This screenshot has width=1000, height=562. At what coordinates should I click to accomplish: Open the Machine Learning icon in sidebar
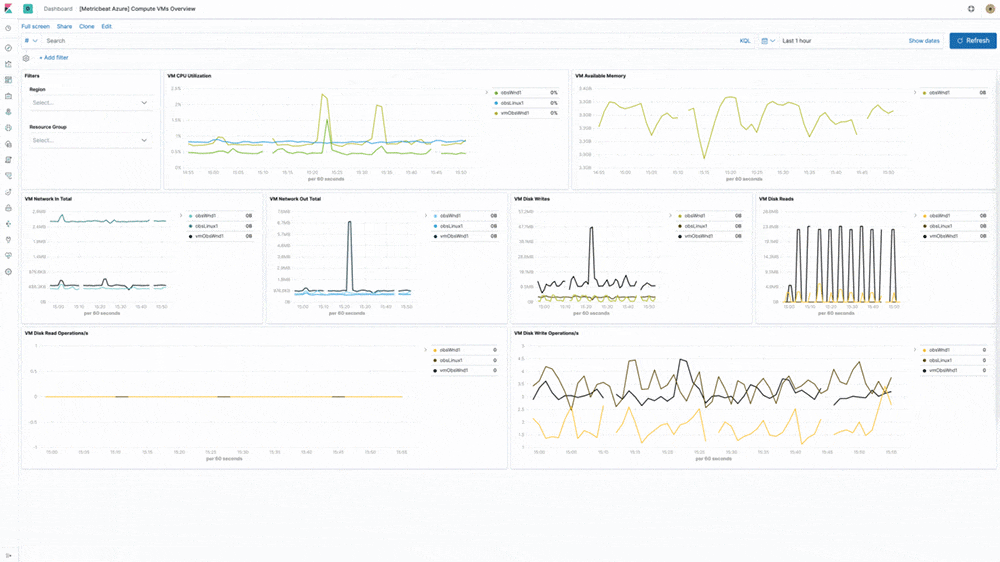8,128
